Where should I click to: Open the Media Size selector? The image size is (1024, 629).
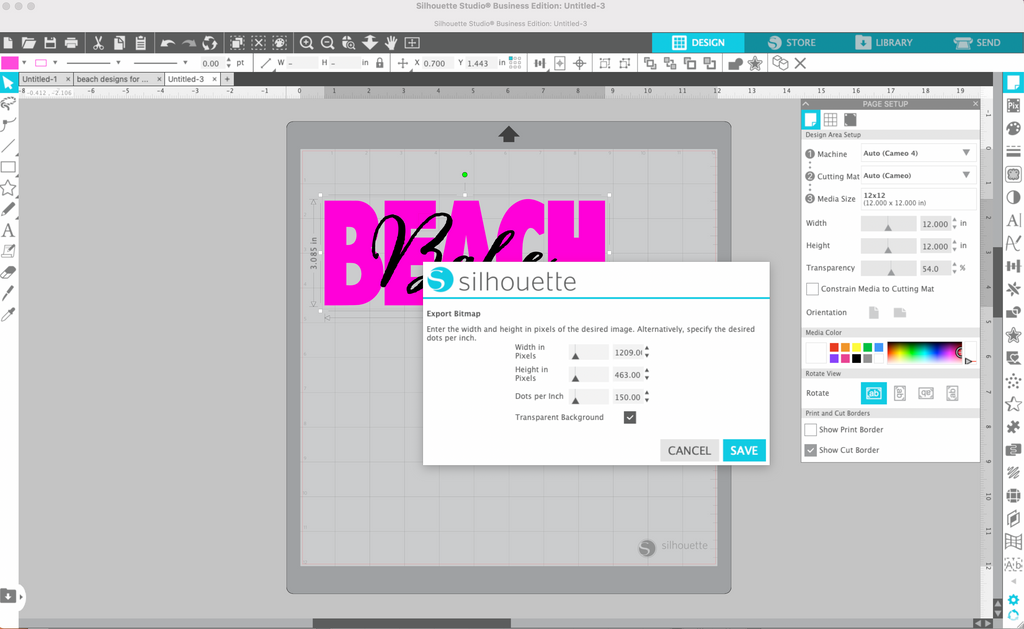tap(918, 199)
